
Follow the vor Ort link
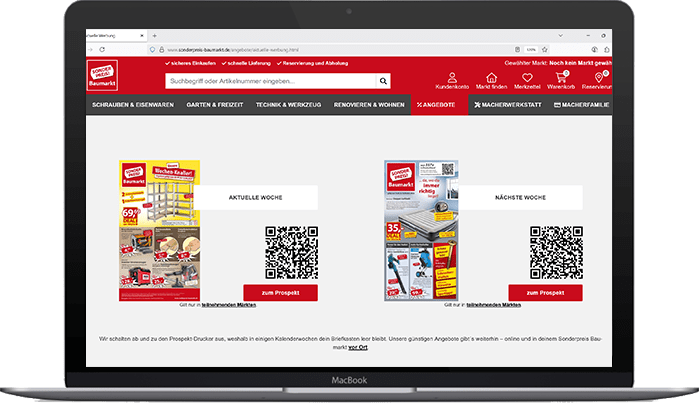358,347
